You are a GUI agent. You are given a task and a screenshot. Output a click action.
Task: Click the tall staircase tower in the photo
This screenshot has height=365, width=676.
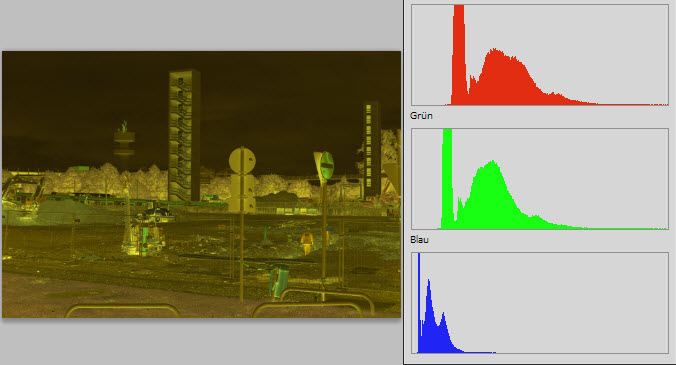click(x=185, y=135)
